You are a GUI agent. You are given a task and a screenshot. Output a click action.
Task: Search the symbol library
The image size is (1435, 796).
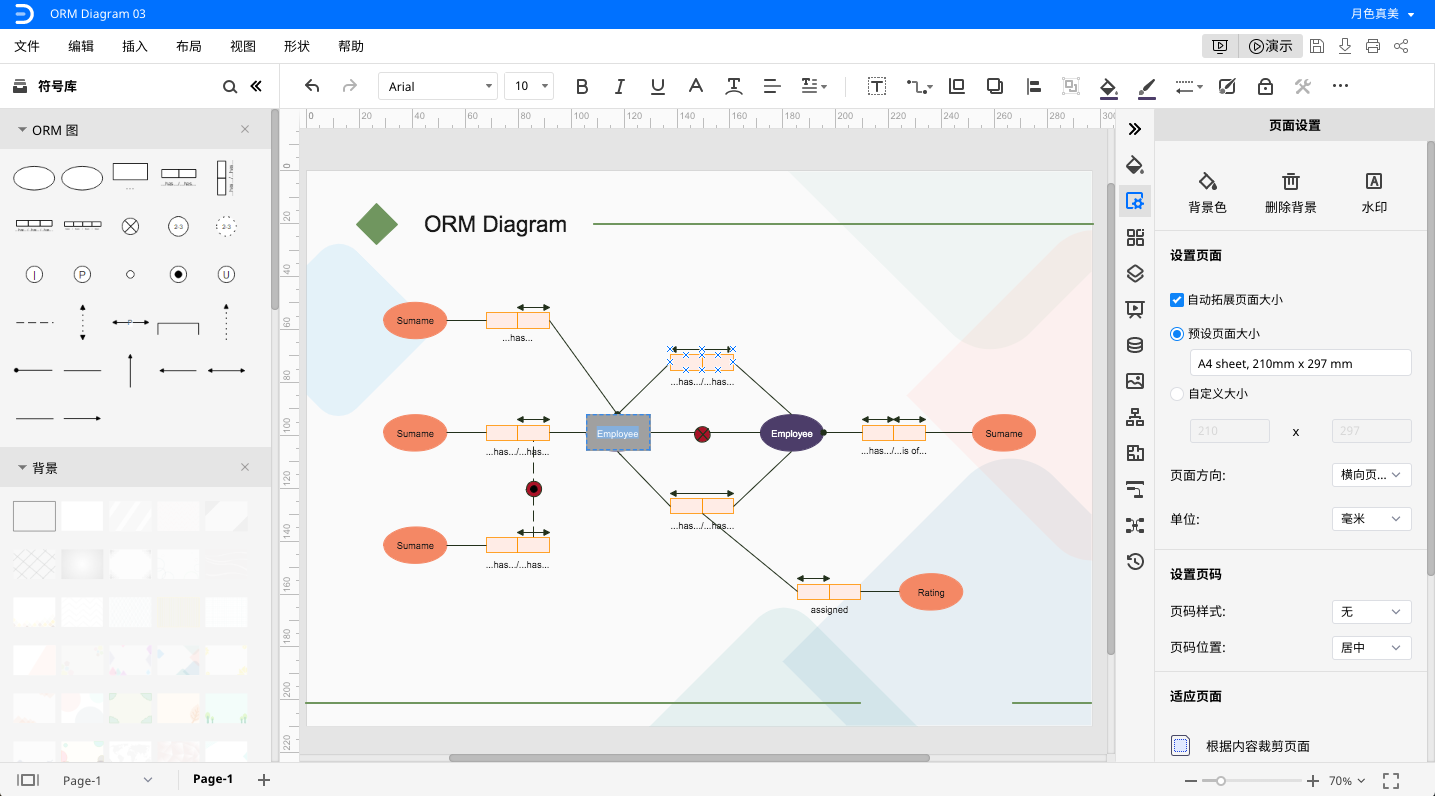tap(230, 87)
